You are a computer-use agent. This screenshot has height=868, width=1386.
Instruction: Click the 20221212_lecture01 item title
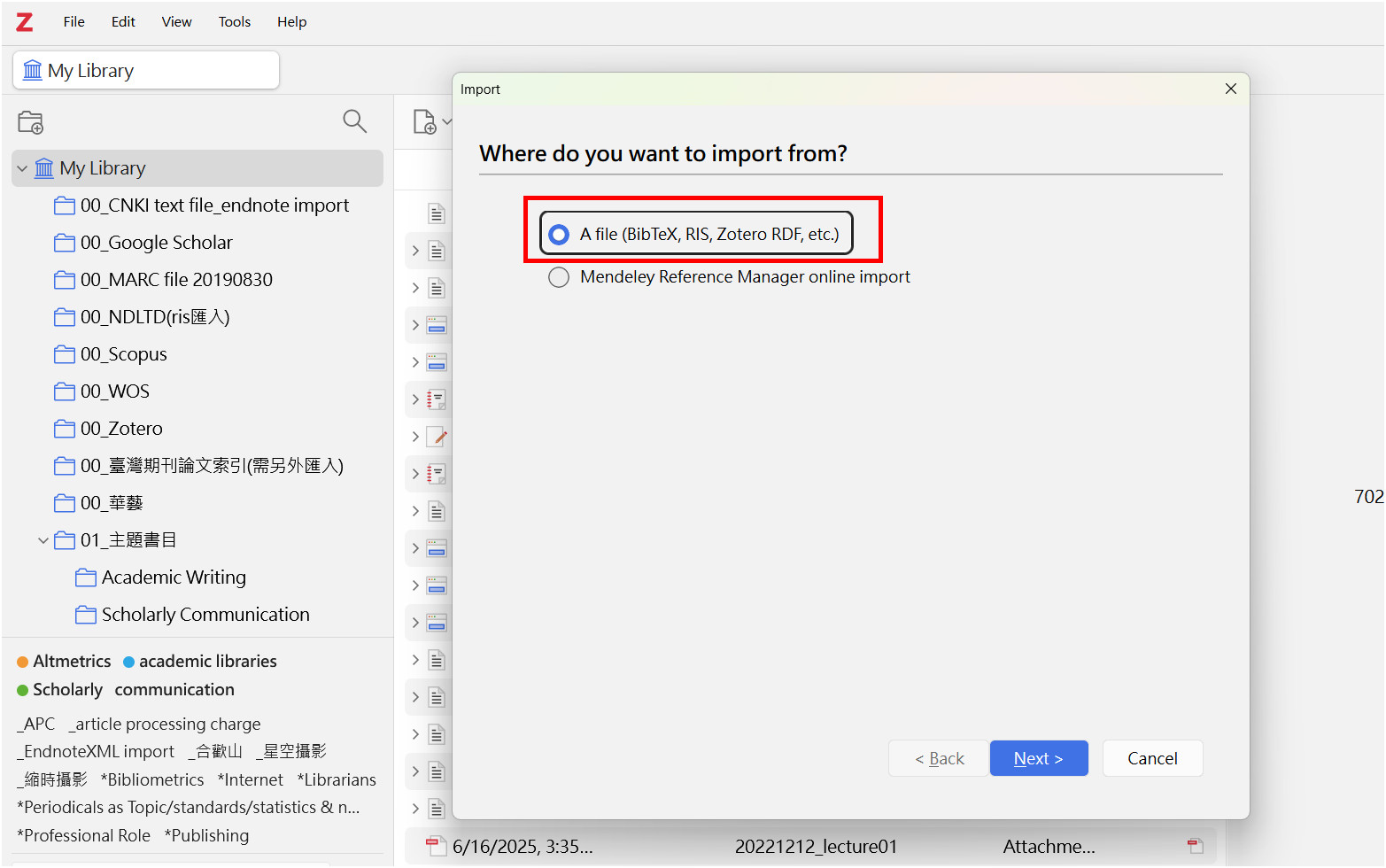(x=816, y=847)
